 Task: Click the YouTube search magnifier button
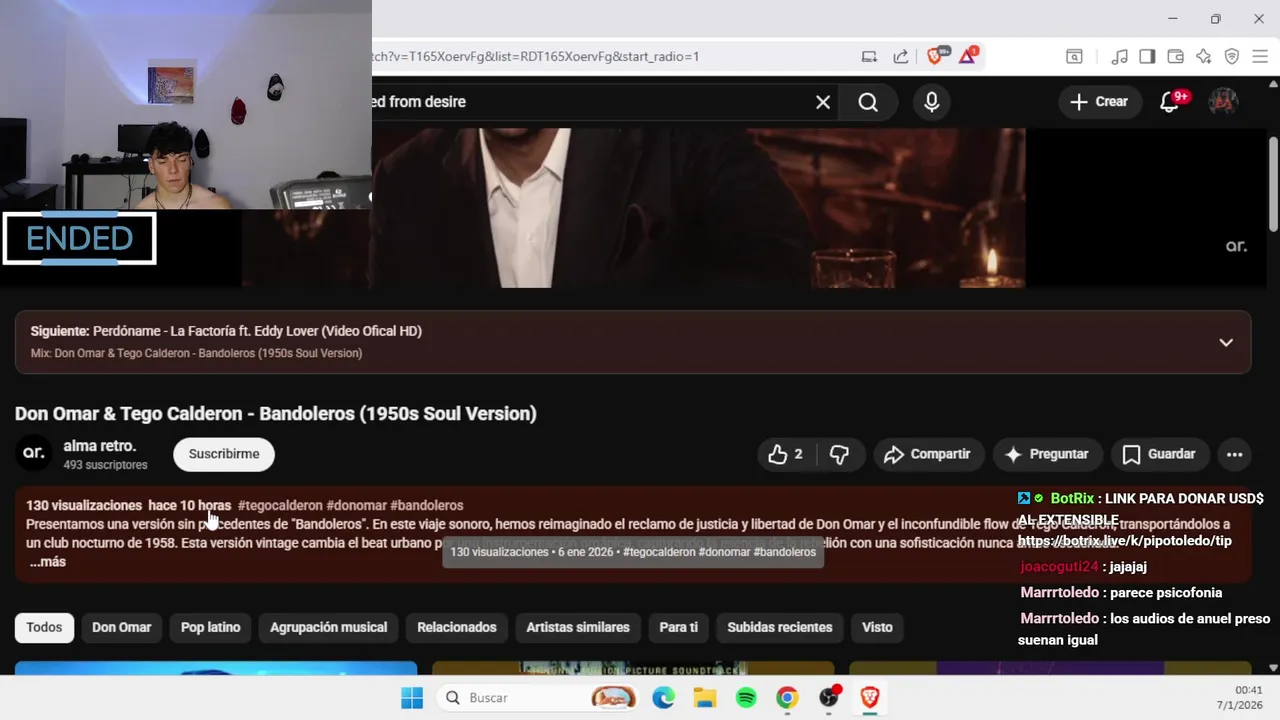[x=868, y=102]
